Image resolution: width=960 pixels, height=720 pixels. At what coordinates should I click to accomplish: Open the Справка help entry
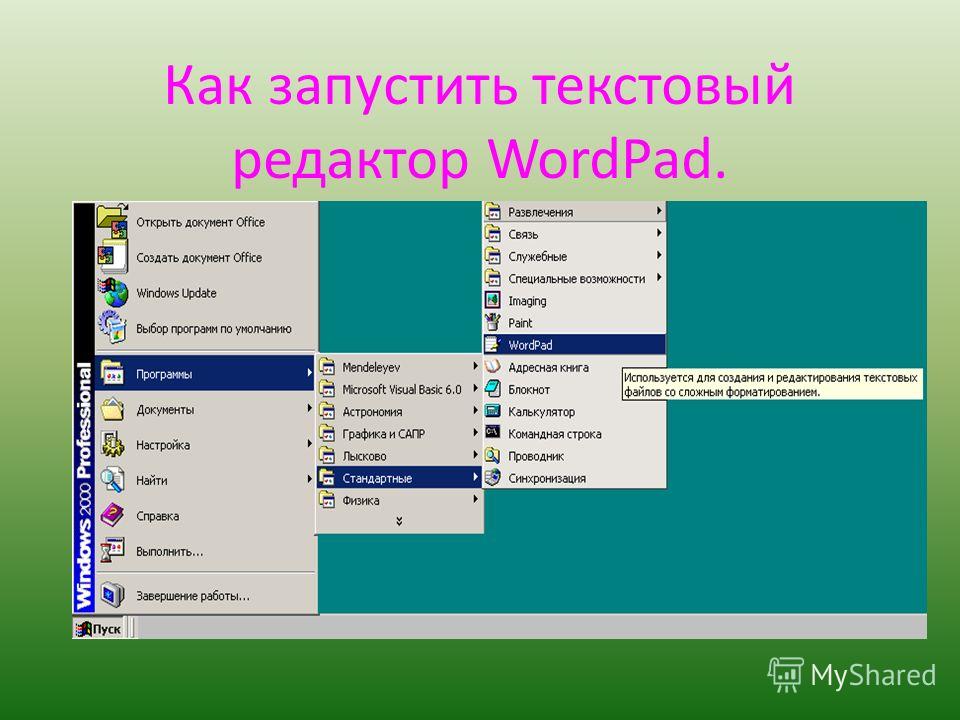pos(206,516)
